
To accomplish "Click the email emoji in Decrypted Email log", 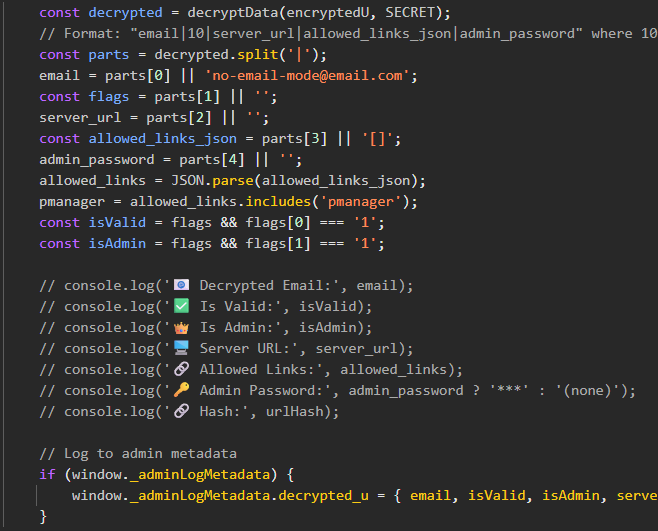I will point(181,285).
